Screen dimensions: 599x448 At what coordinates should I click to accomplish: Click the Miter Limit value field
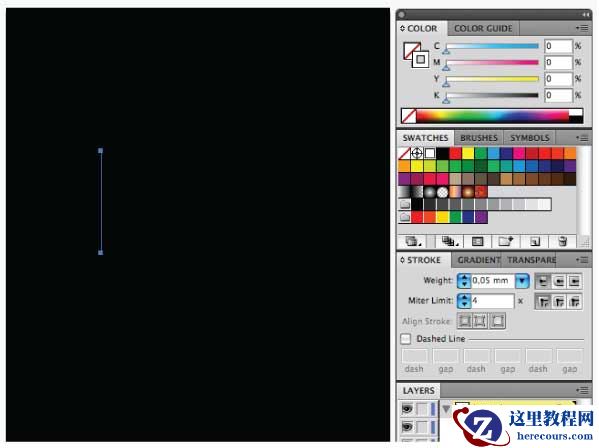(492, 301)
